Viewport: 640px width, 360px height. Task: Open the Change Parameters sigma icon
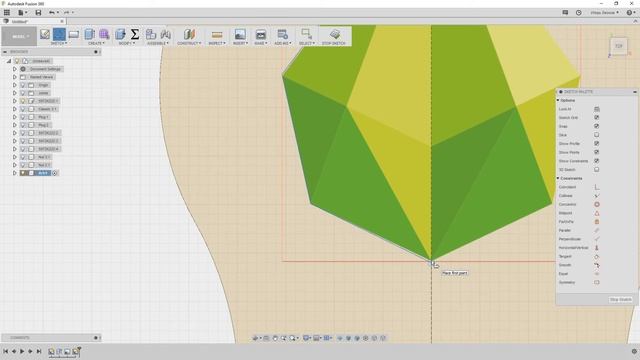pyautogui.click(x=135, y=34)
